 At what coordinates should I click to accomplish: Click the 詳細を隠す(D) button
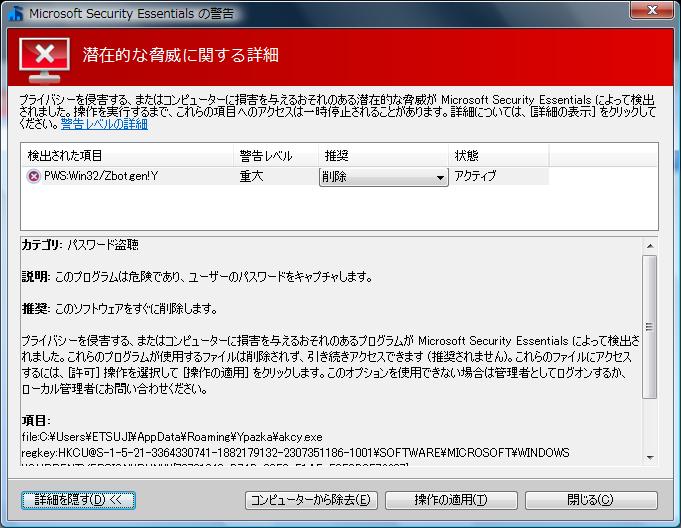point(79,500)
